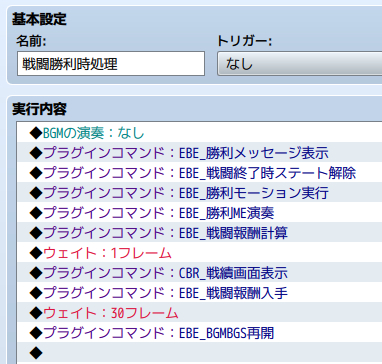Select the EBE_戦闘報酬入手 command row

[x=199, y=293]
